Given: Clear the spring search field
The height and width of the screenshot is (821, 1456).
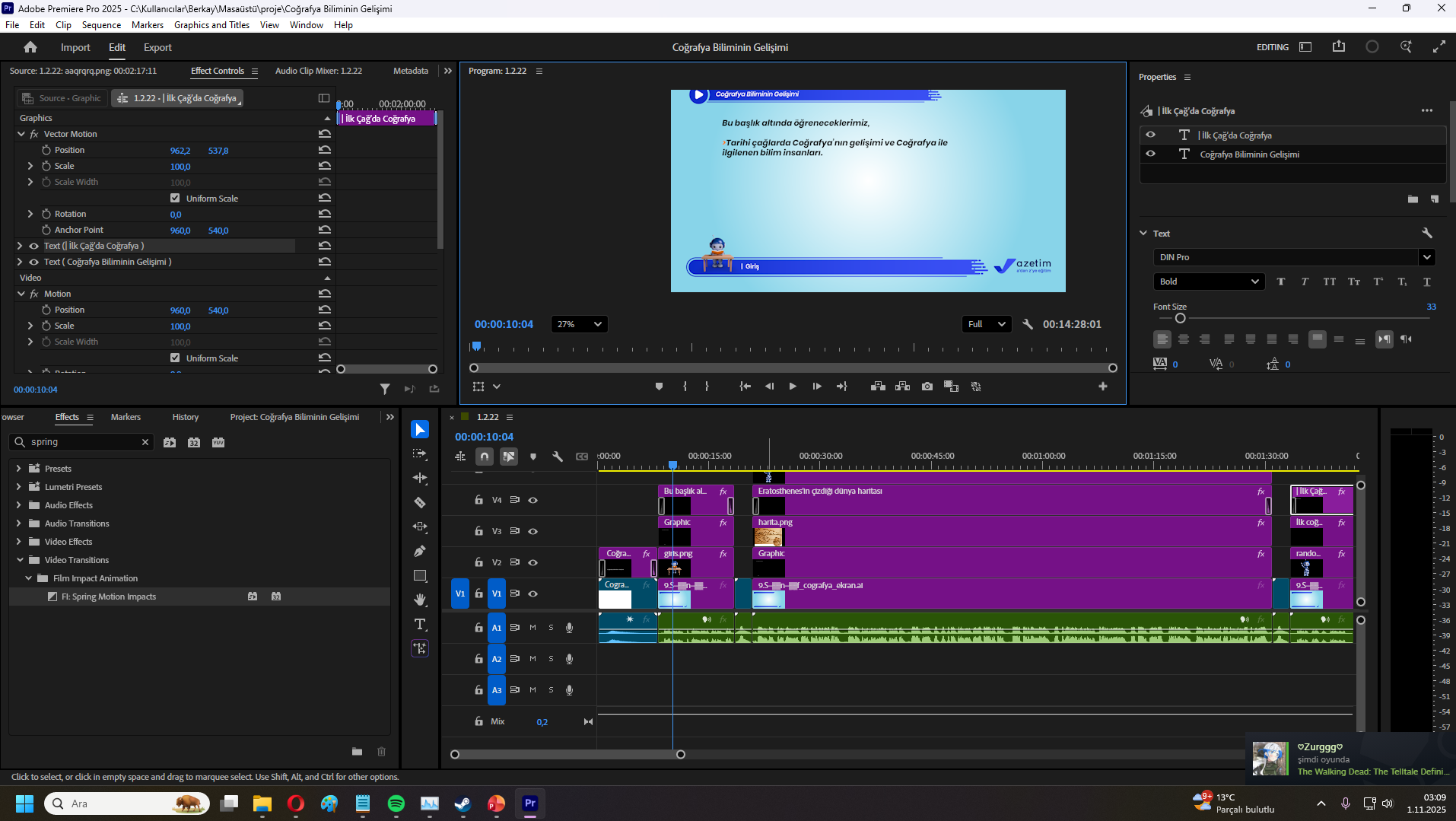Looking at the screenshot, I should point(145,442).
